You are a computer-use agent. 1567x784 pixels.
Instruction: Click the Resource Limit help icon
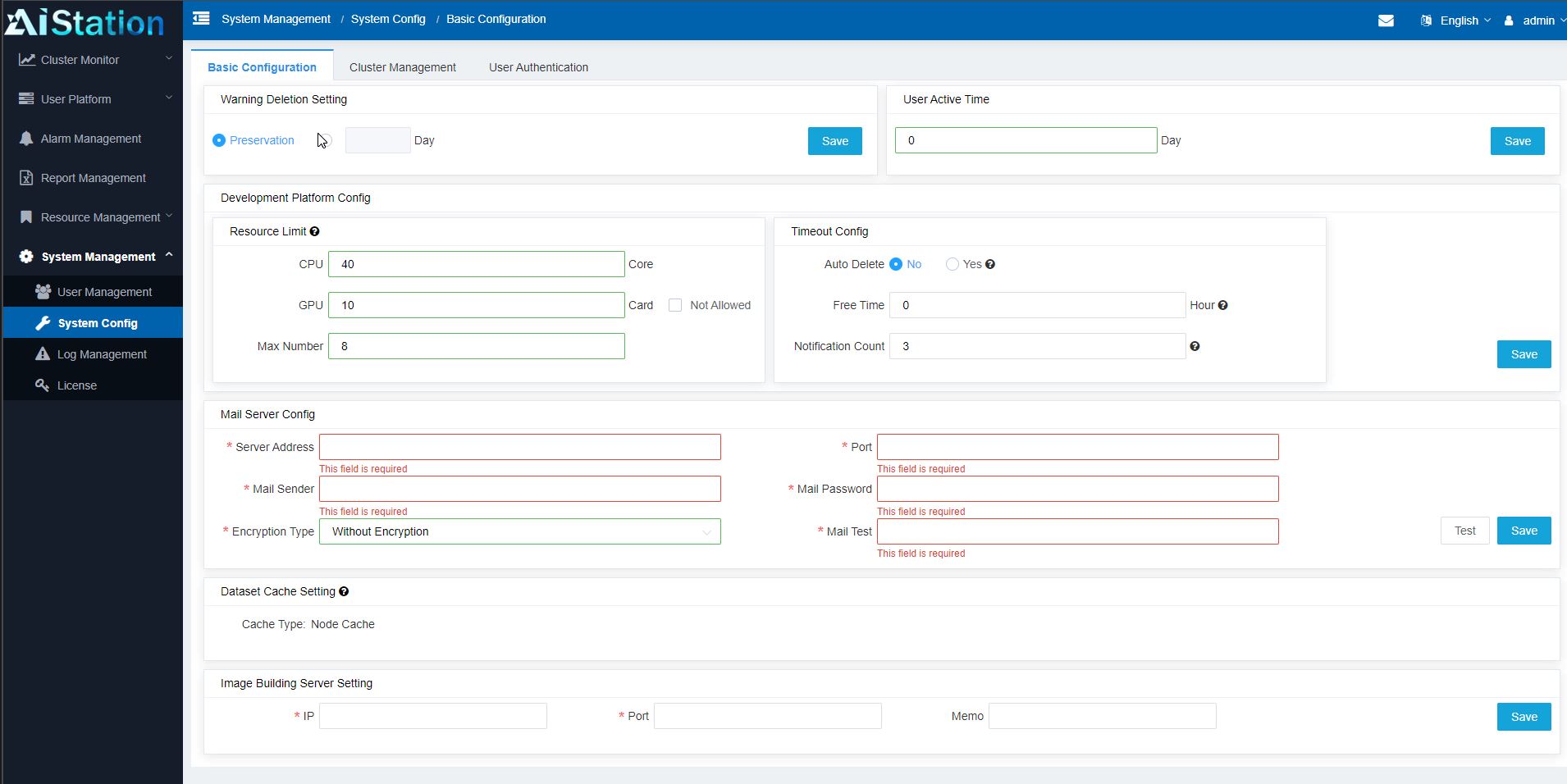314,232
